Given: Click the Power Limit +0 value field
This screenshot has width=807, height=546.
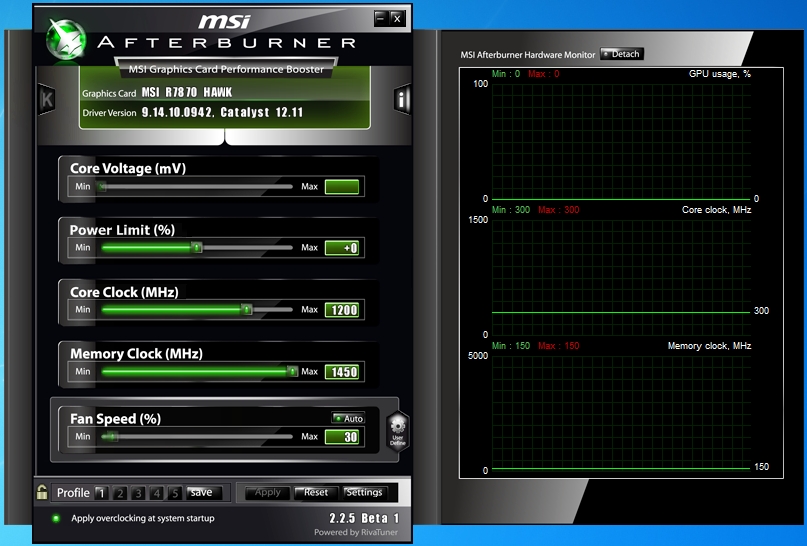Looking at the screenshot, I should tap(342, 248).
